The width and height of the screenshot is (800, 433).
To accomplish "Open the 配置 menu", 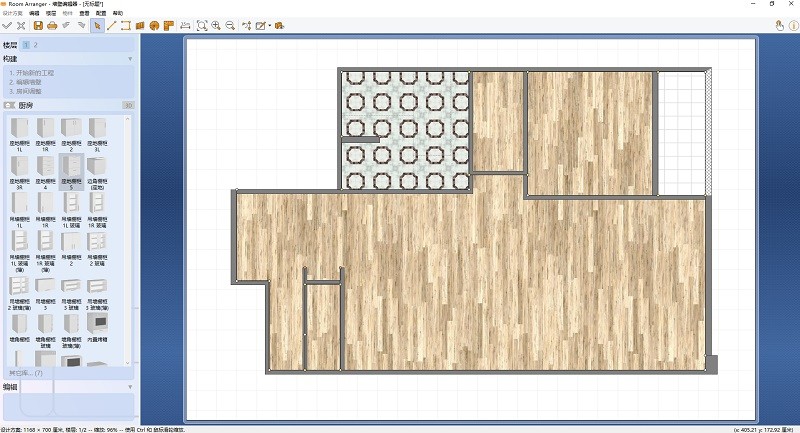I will pyautogui.click(x=102, y=13).
